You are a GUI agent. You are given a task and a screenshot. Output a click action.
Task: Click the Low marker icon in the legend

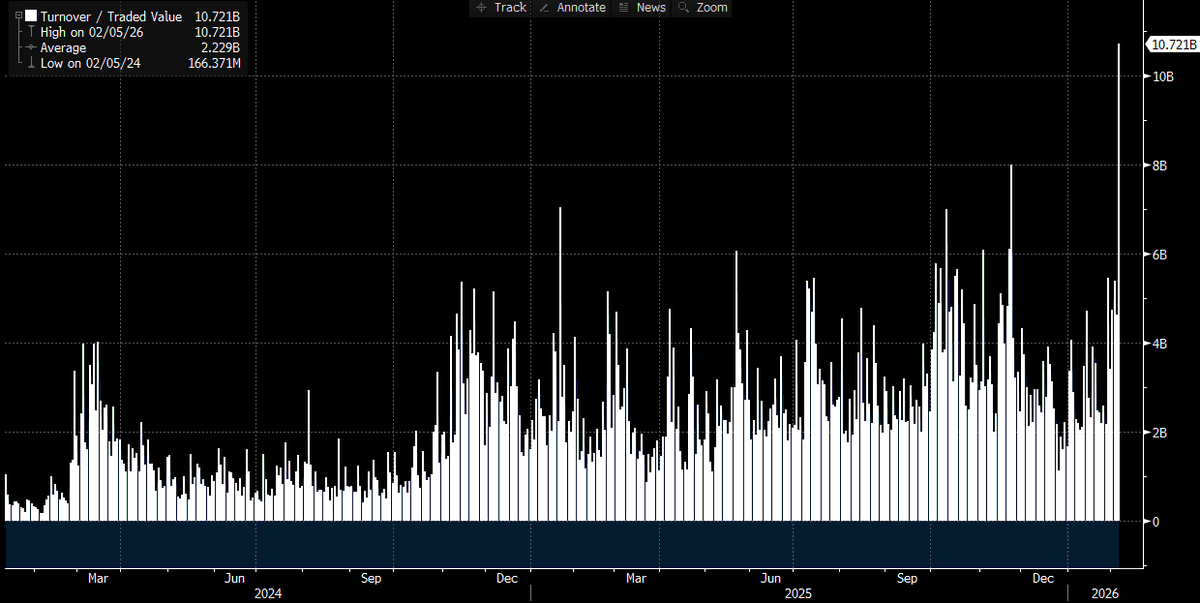coord(31,62)
